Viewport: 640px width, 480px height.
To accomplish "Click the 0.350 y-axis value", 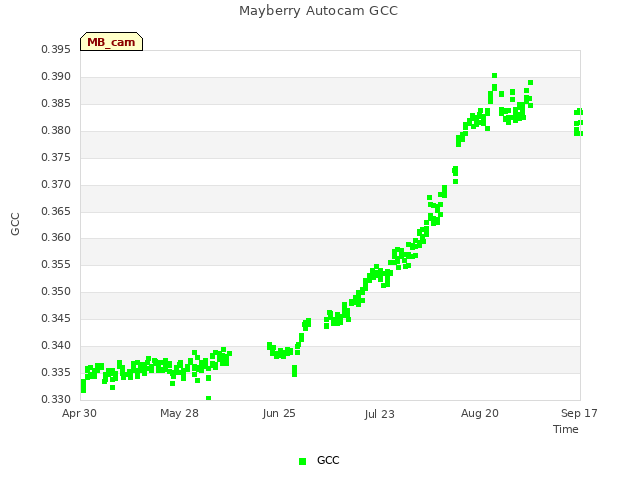I will click(56, 291).
